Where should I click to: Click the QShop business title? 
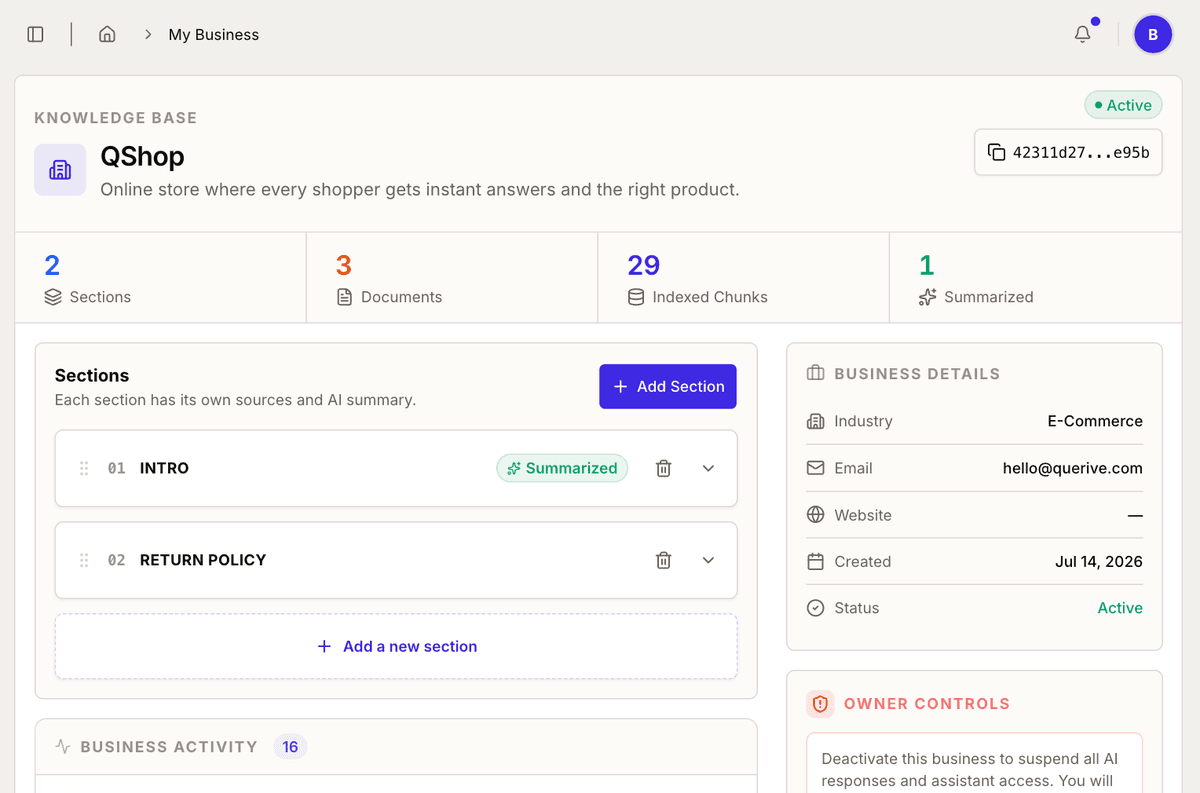pos(142,157)
